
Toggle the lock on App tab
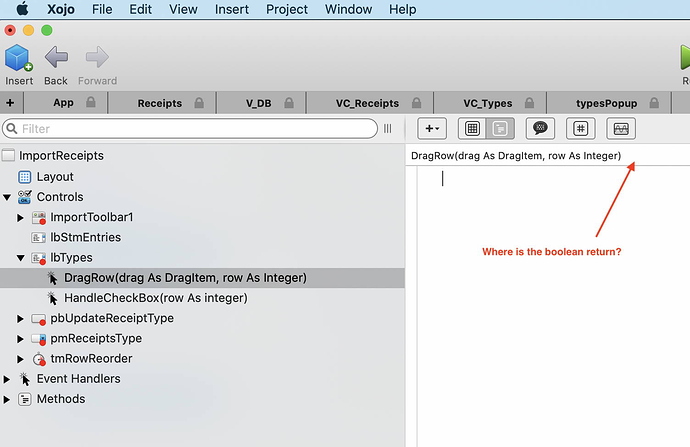pyautogui.click(x=91, y=103)
